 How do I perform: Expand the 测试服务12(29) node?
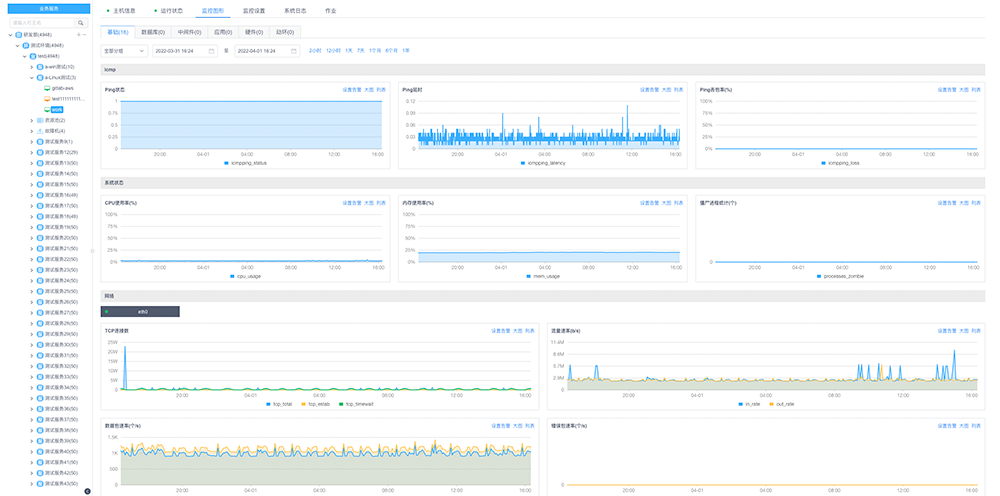pos(32,152)
